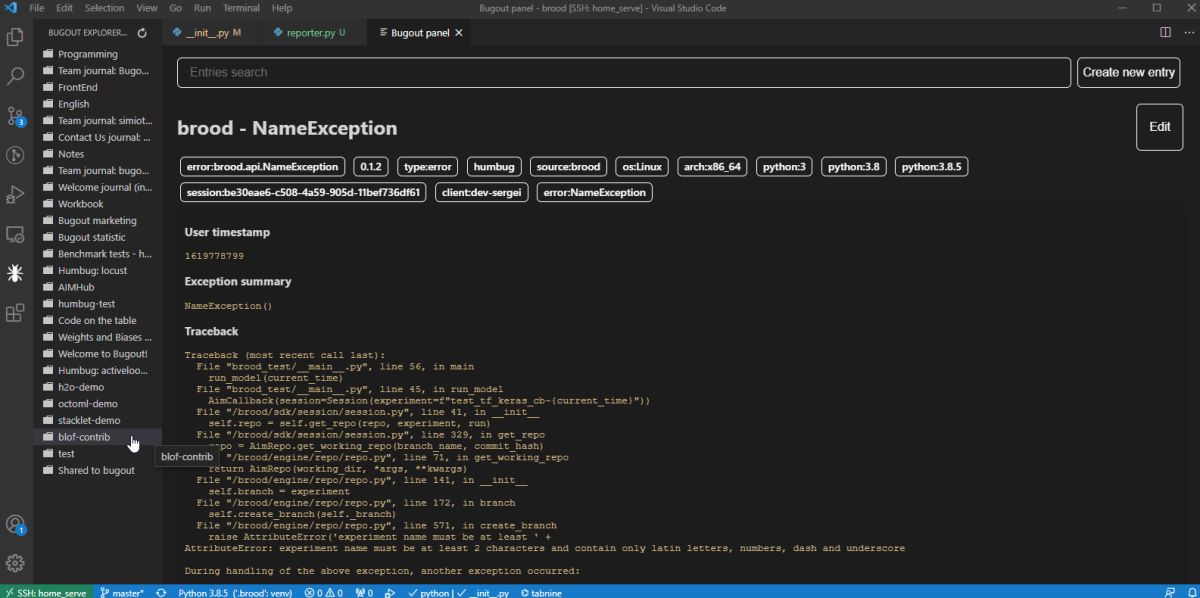This screenshot has height=598, width=1200.
Task: Open SSH: home_serve remote indicator
Action: click(46, 592)
